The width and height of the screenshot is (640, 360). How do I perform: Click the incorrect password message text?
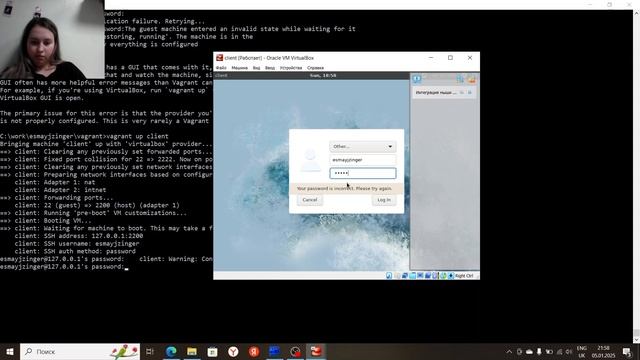coord(344,189)
